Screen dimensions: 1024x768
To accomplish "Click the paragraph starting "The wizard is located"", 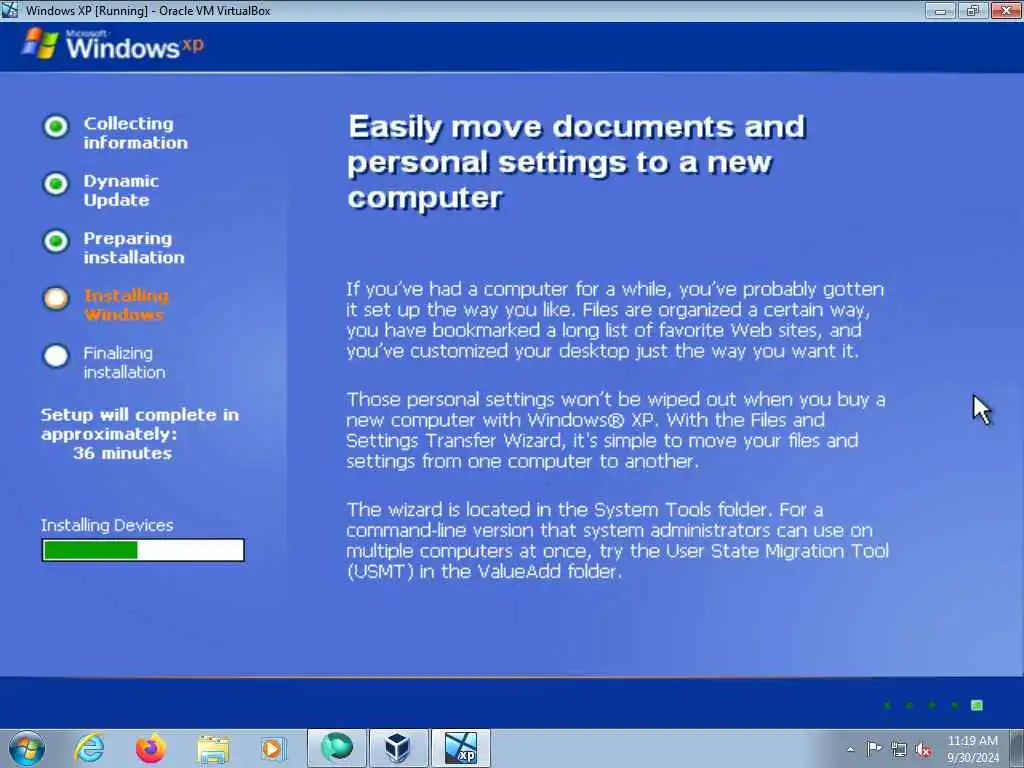I will tap(617, 540).
